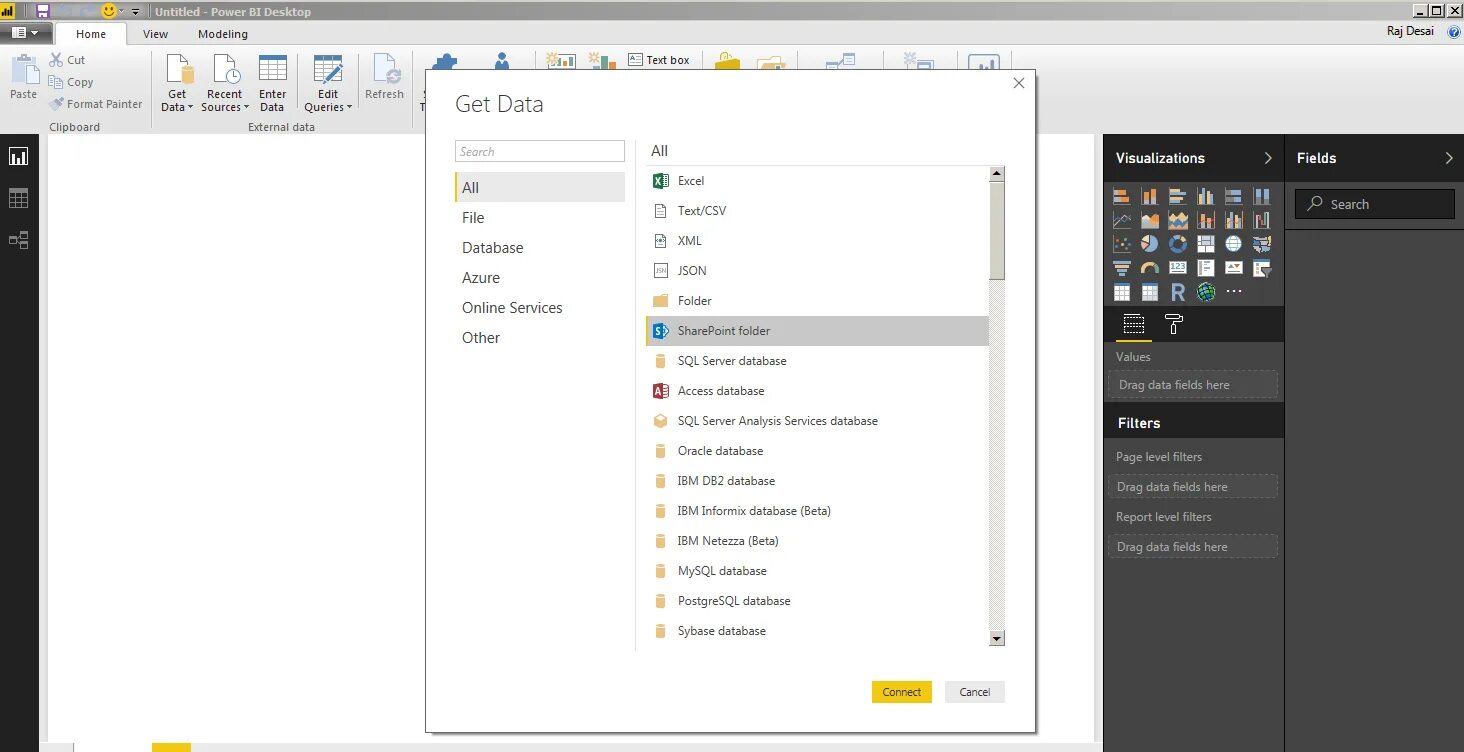Screen dimensions: 1464x752
Task: Open the File menu dropdown button
Action: pyautogui.click(x=24, y=33)
